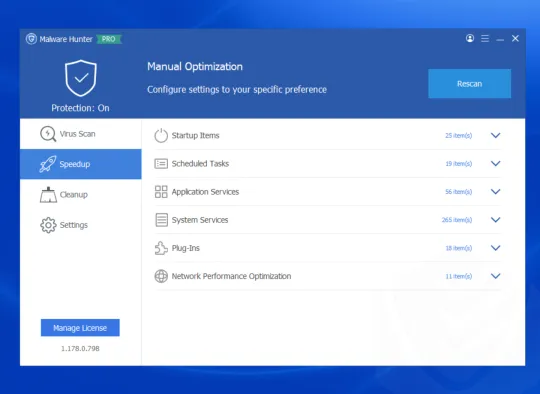This screenshot has height=394, width=540.
Task: Expand the Scheduled Tasks chevron
Action: coord(495,164)
